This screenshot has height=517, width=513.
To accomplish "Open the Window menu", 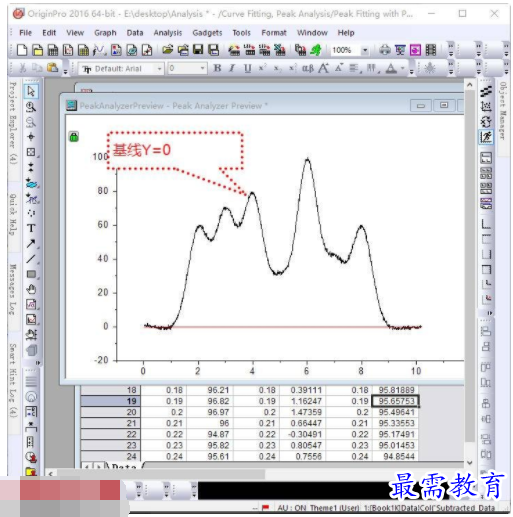I will tap(312, 33).
